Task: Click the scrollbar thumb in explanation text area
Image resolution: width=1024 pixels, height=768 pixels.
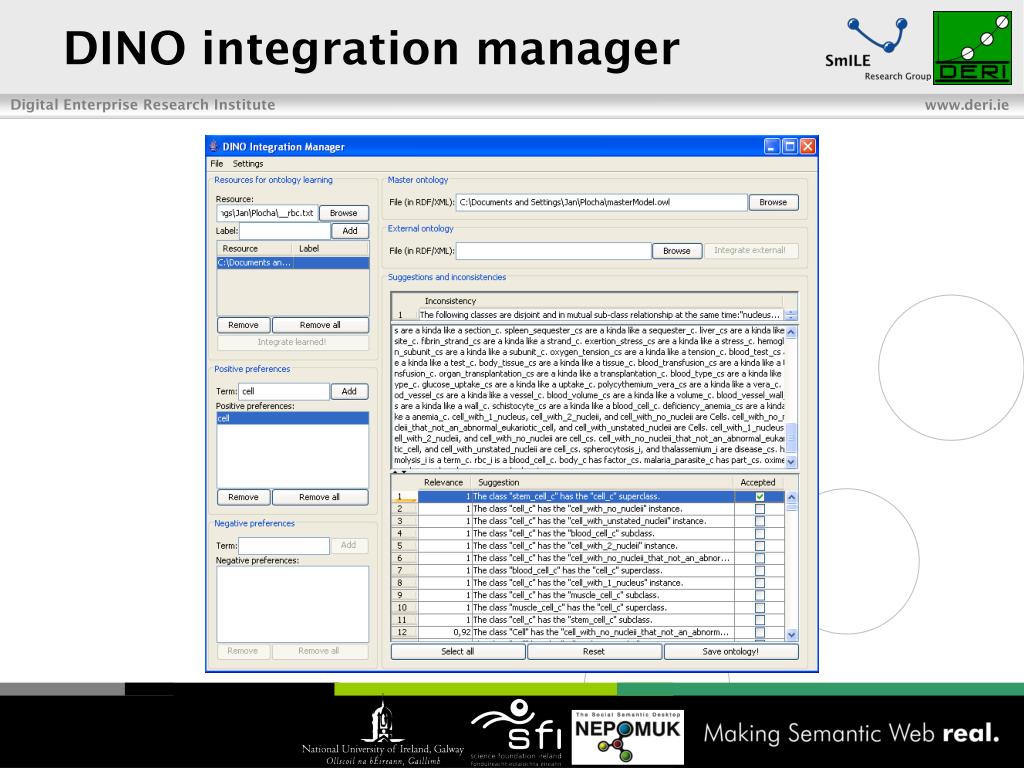Action: [792, 438]
